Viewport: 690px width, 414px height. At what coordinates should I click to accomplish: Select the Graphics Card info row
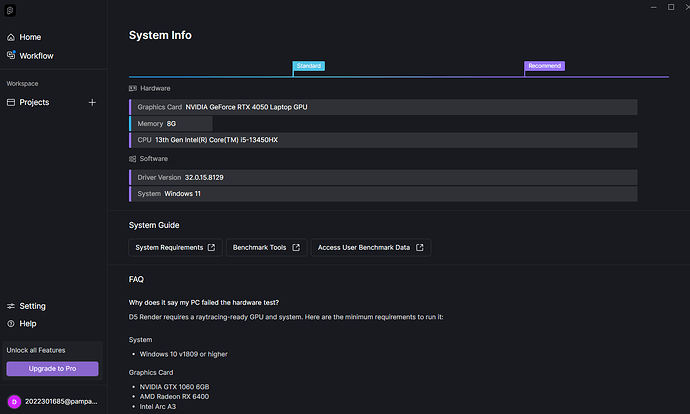[383, 107]
